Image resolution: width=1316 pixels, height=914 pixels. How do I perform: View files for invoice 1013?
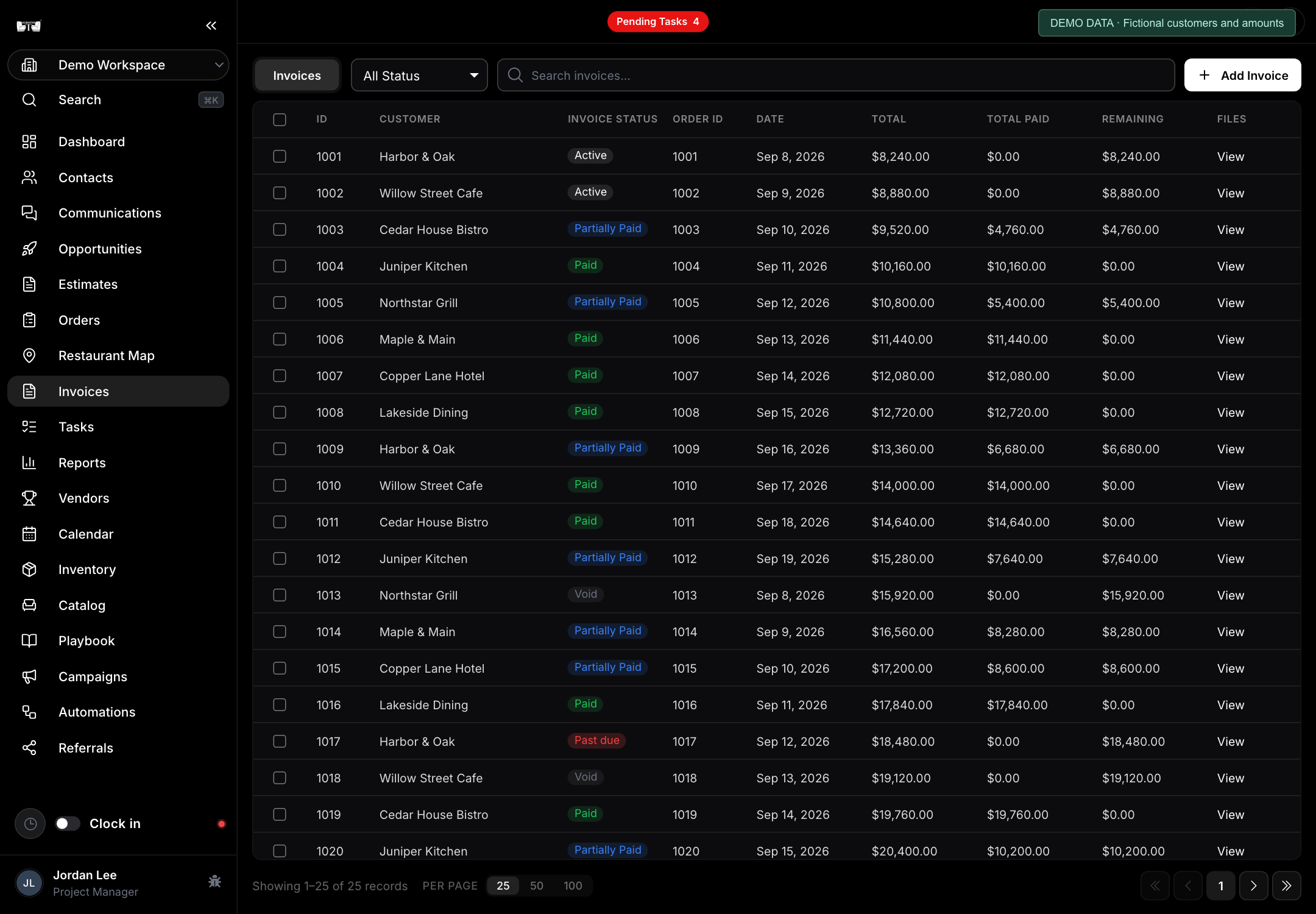point(1231,595)
